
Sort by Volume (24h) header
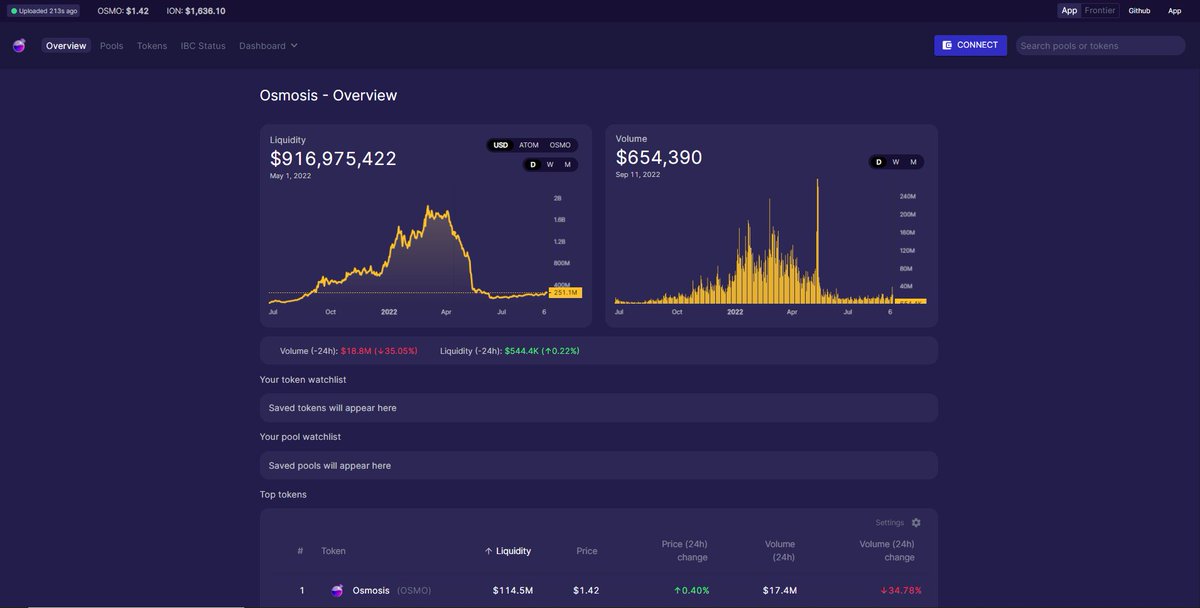click(x=780, y=551)
